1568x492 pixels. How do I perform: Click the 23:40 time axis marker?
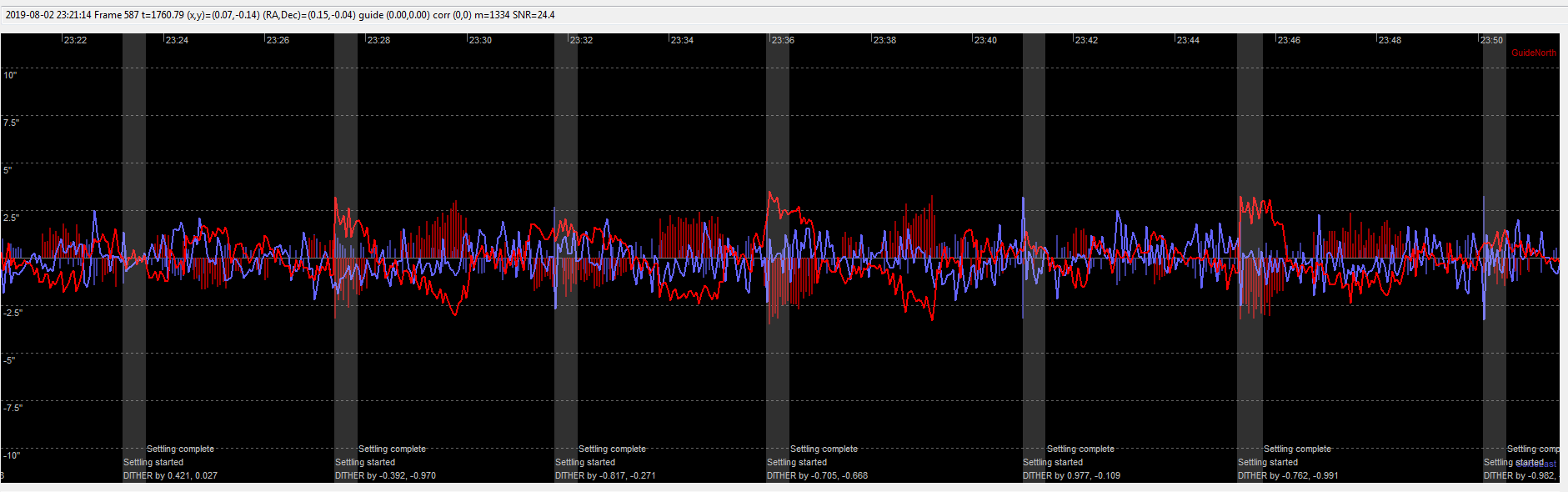(985, 40)
